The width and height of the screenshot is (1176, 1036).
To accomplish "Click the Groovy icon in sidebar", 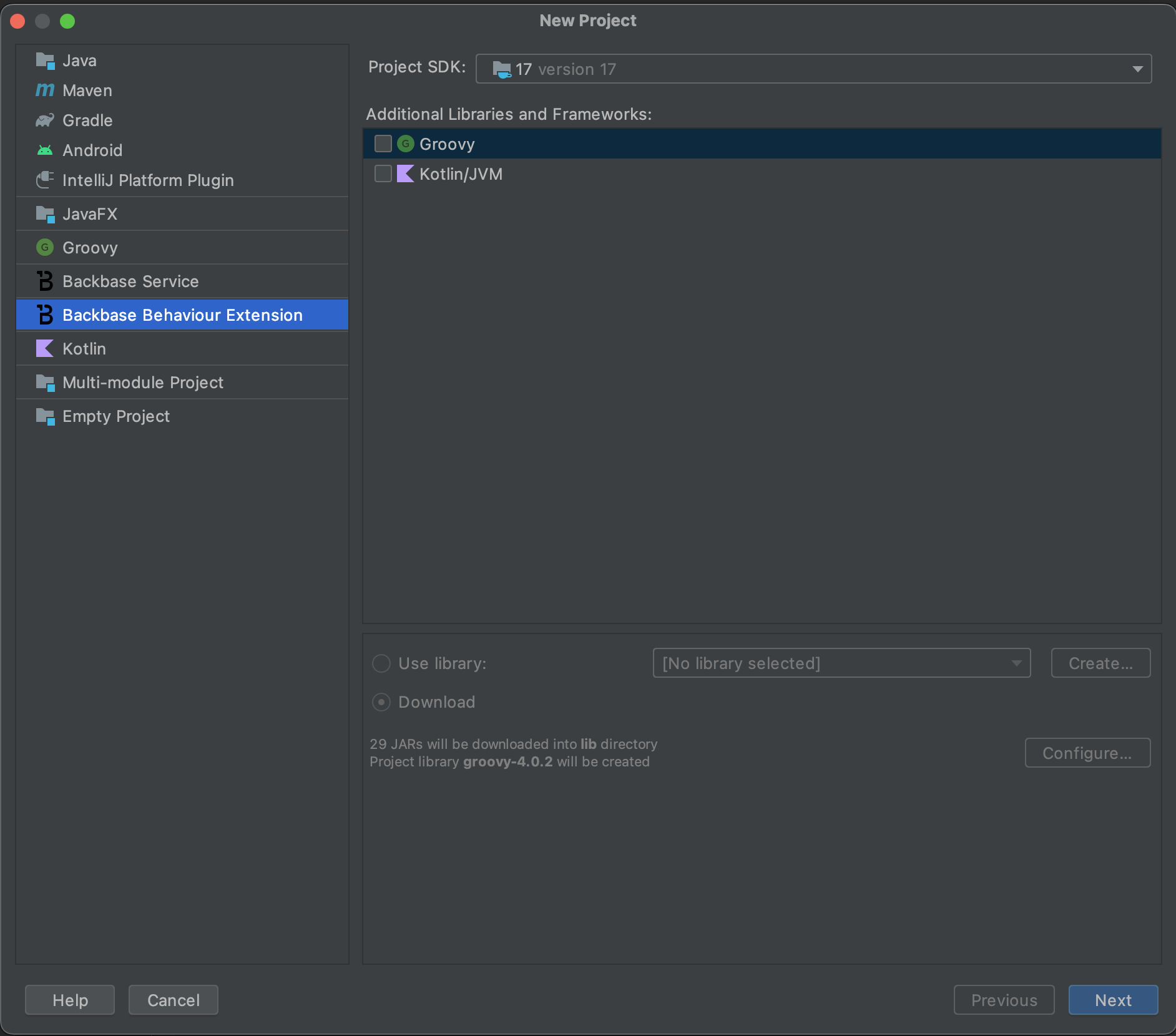I will tap(45, 248).
